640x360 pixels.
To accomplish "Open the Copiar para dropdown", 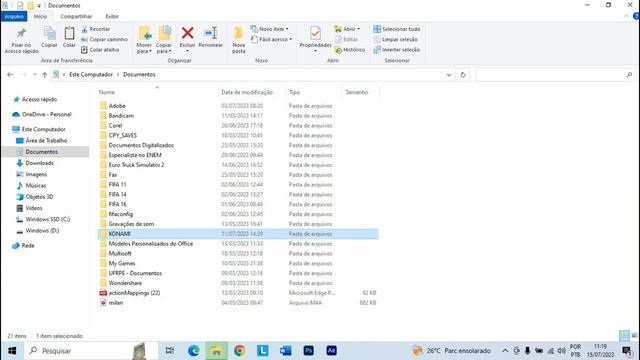I will click(164, 40).
